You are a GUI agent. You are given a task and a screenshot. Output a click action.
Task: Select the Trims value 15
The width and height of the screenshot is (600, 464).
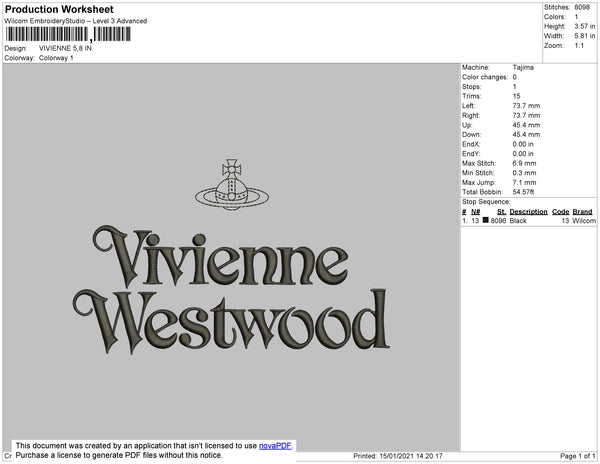(x=517, y=96)
